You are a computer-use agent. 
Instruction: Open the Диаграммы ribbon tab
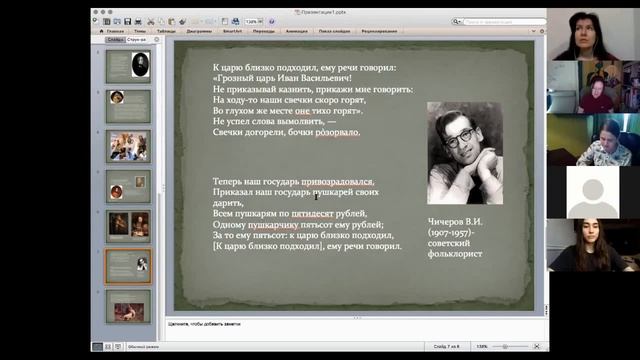click(x=199, y=31)
